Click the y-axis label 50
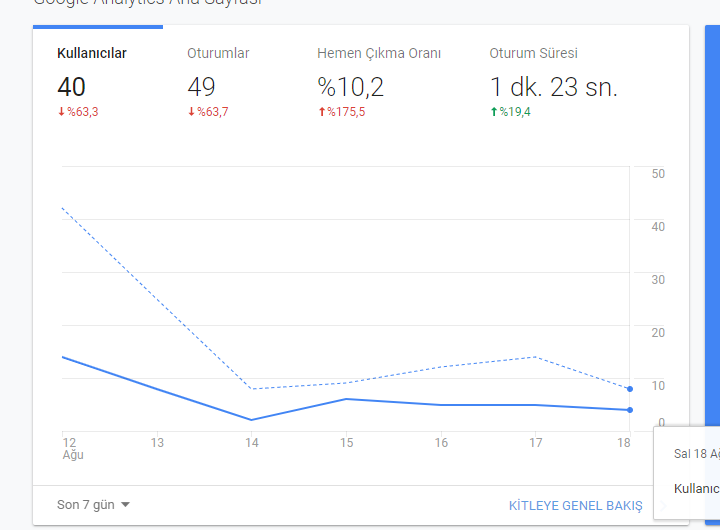The image size is (720, 530). [658, 174]
